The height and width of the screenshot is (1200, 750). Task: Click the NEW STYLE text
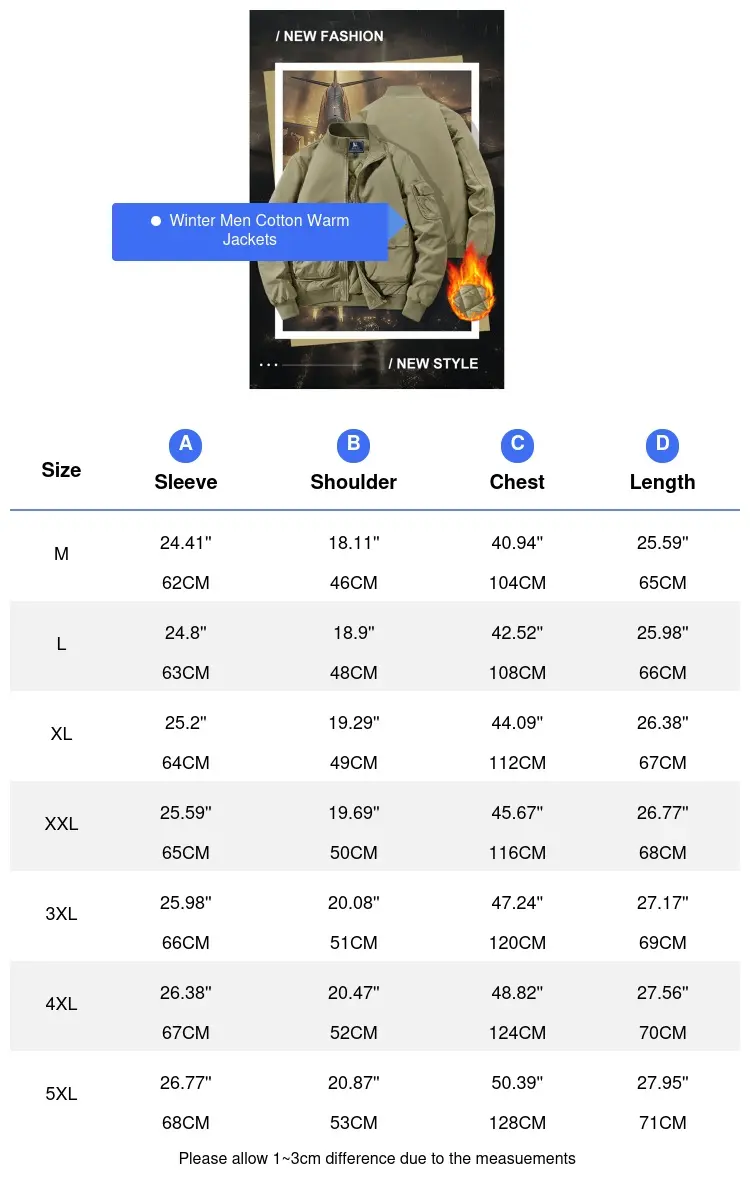pyautogui.click(x=433, y=363)
